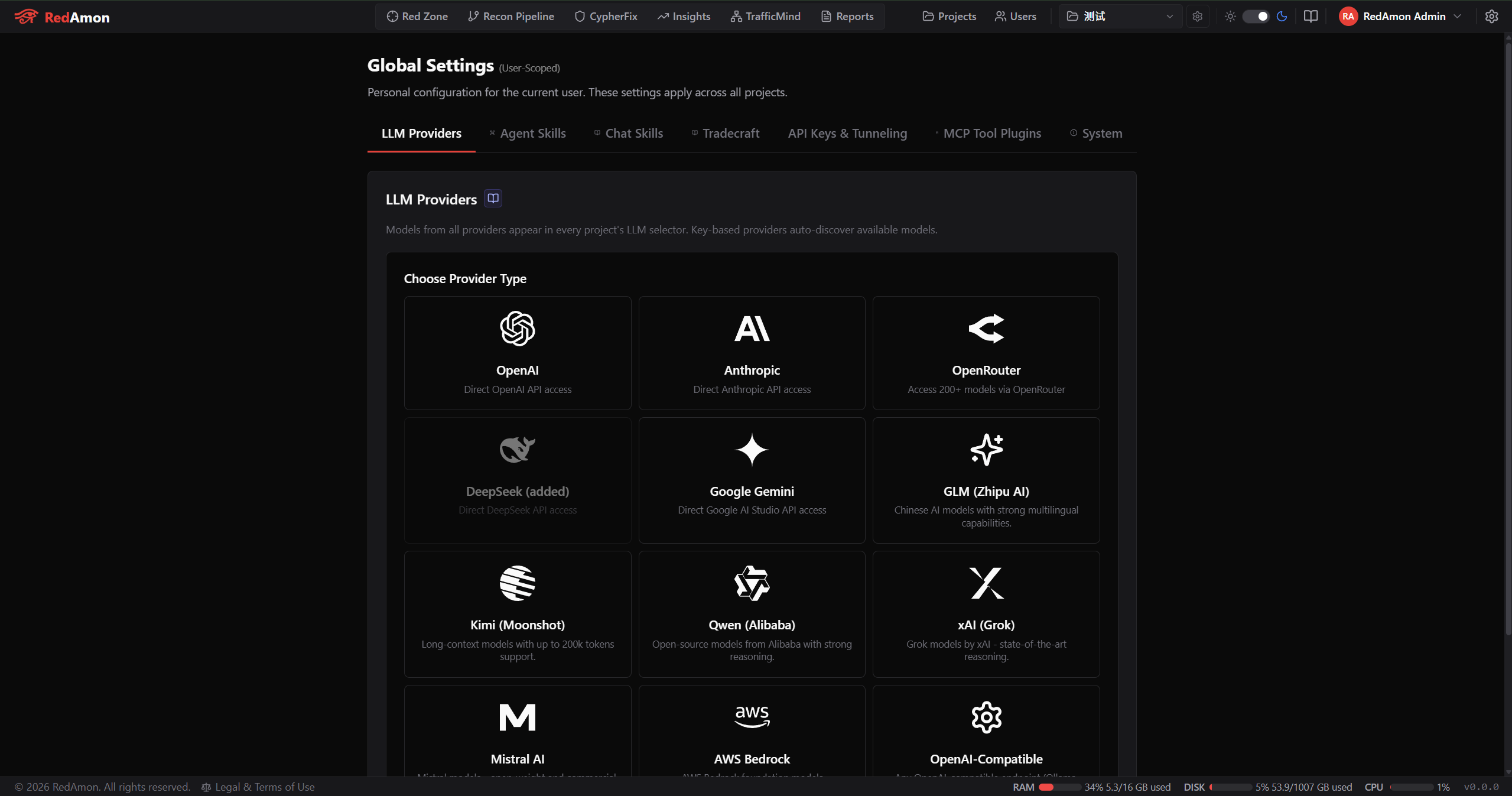Image resolution: width=1512 pixels, height=796 pixels.
Task: Select the Mistral AI logo
Action: tap(518, 717)
